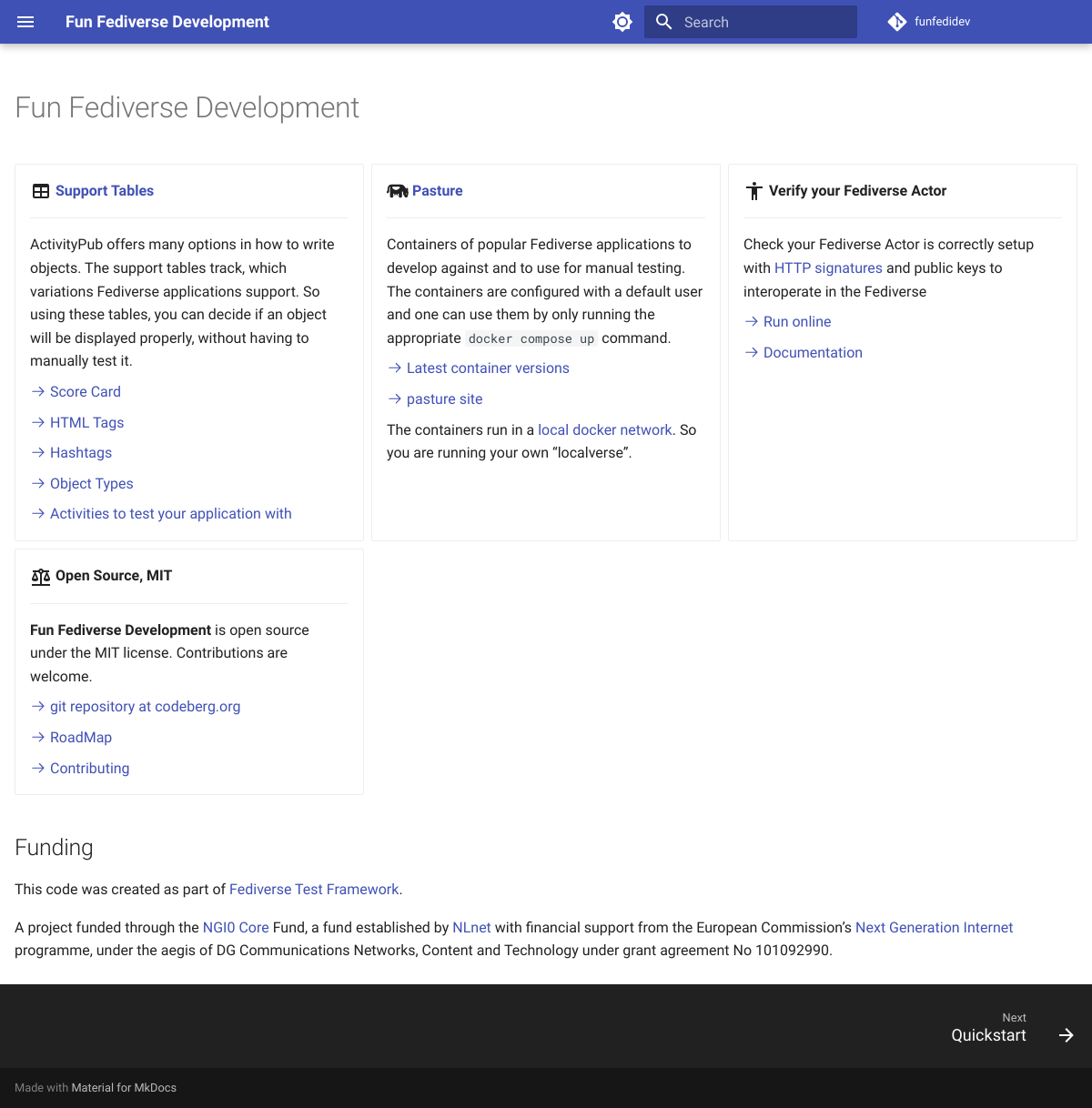The image size is (1092, 1108).
Task: Open the funfedidev git repository icon
Action: pyautogui.click(x=897, y=22)
